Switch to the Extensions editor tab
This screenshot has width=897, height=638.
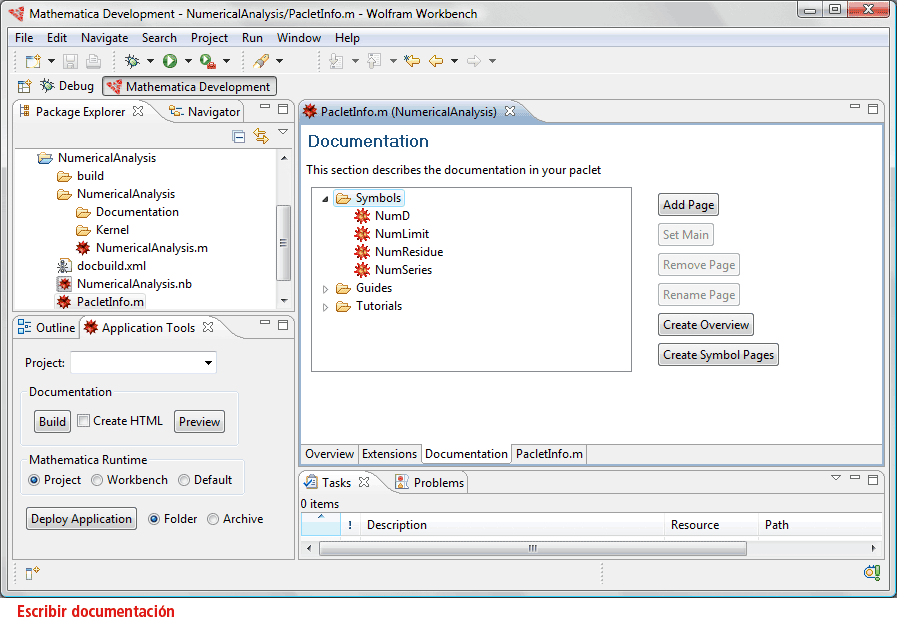pos(389,454)
